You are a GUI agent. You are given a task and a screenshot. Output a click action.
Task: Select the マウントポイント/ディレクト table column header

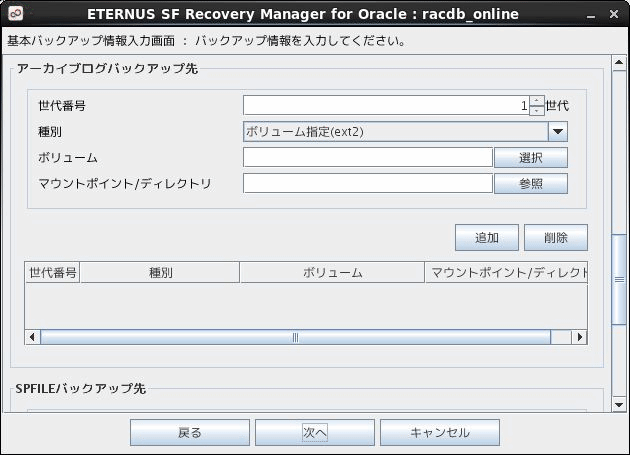(507, 273)
